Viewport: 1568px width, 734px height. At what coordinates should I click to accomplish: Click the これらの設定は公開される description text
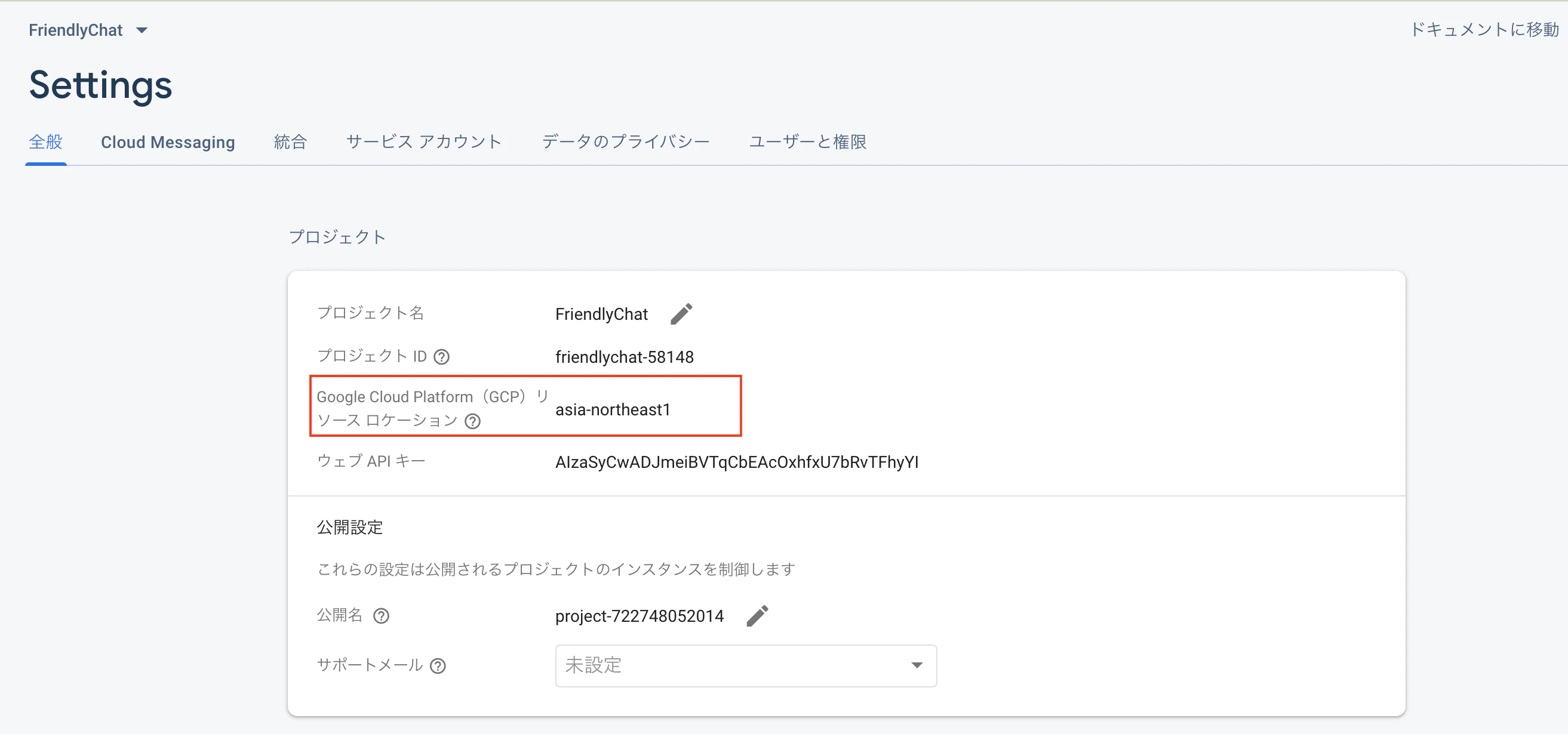point(557,569)
